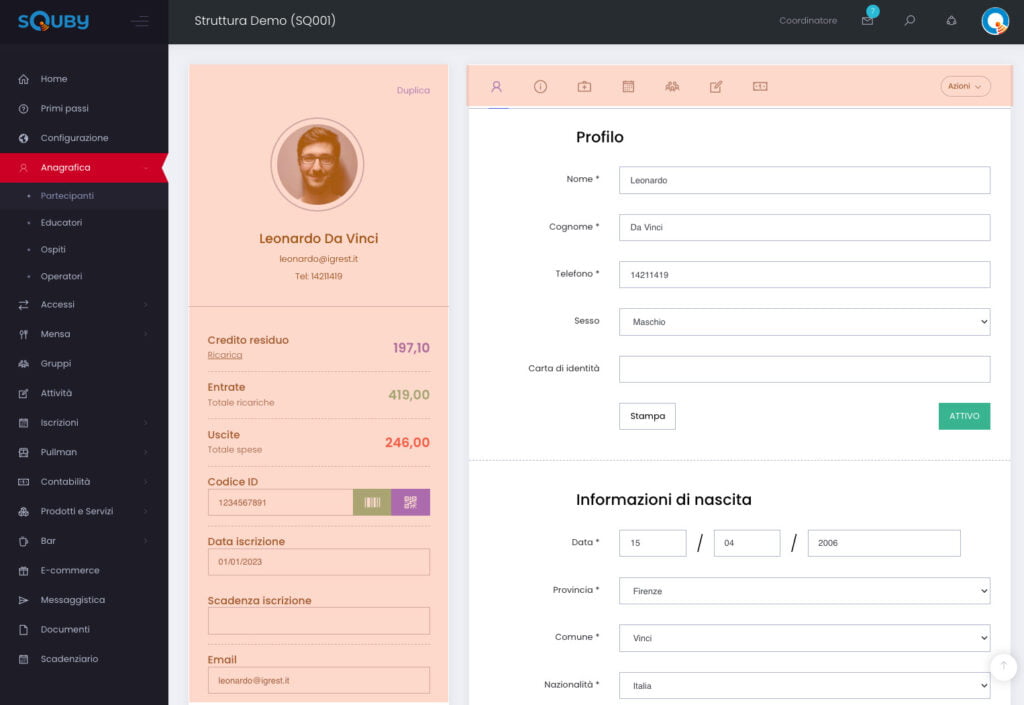Open the Provincia dropdown

click(804, 591)
